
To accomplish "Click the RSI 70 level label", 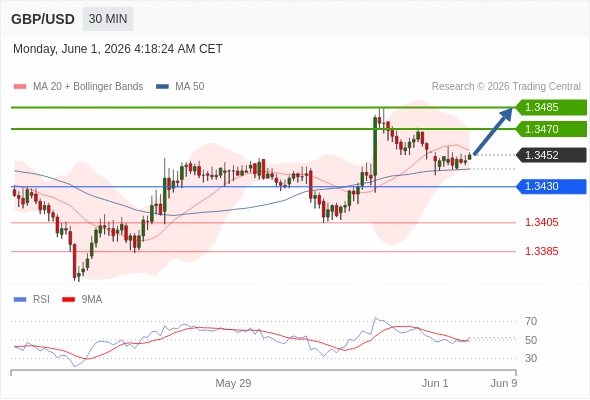I will (x=531, y=321).
